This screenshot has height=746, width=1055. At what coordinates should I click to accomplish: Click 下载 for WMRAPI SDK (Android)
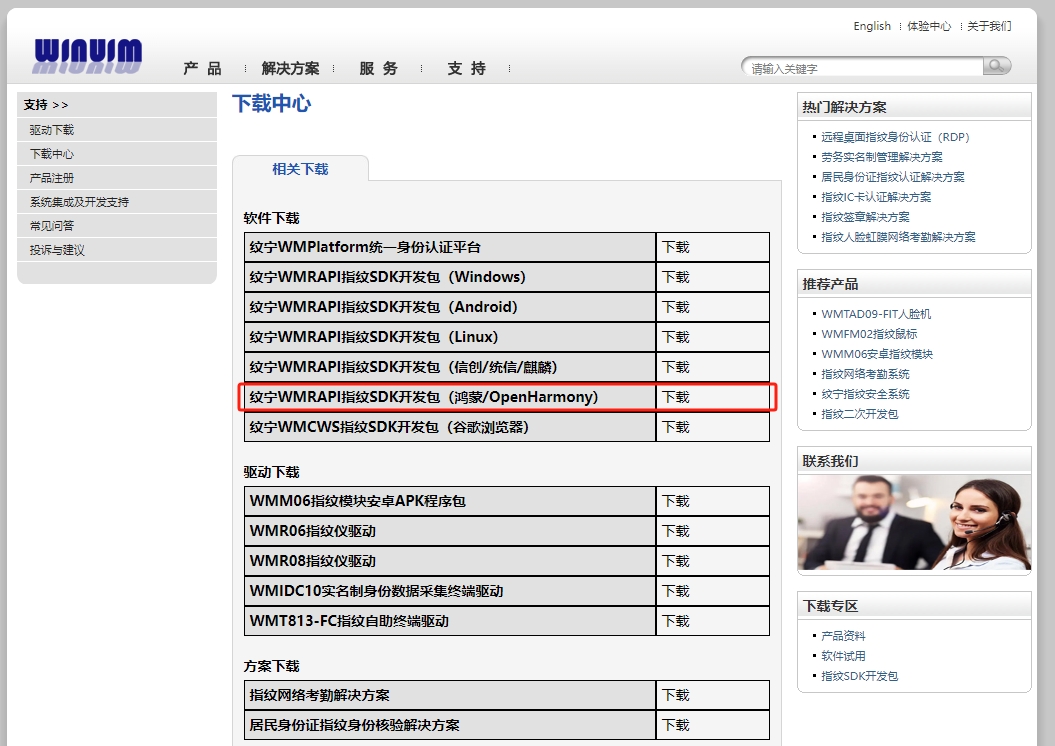(x=676, y=307)
